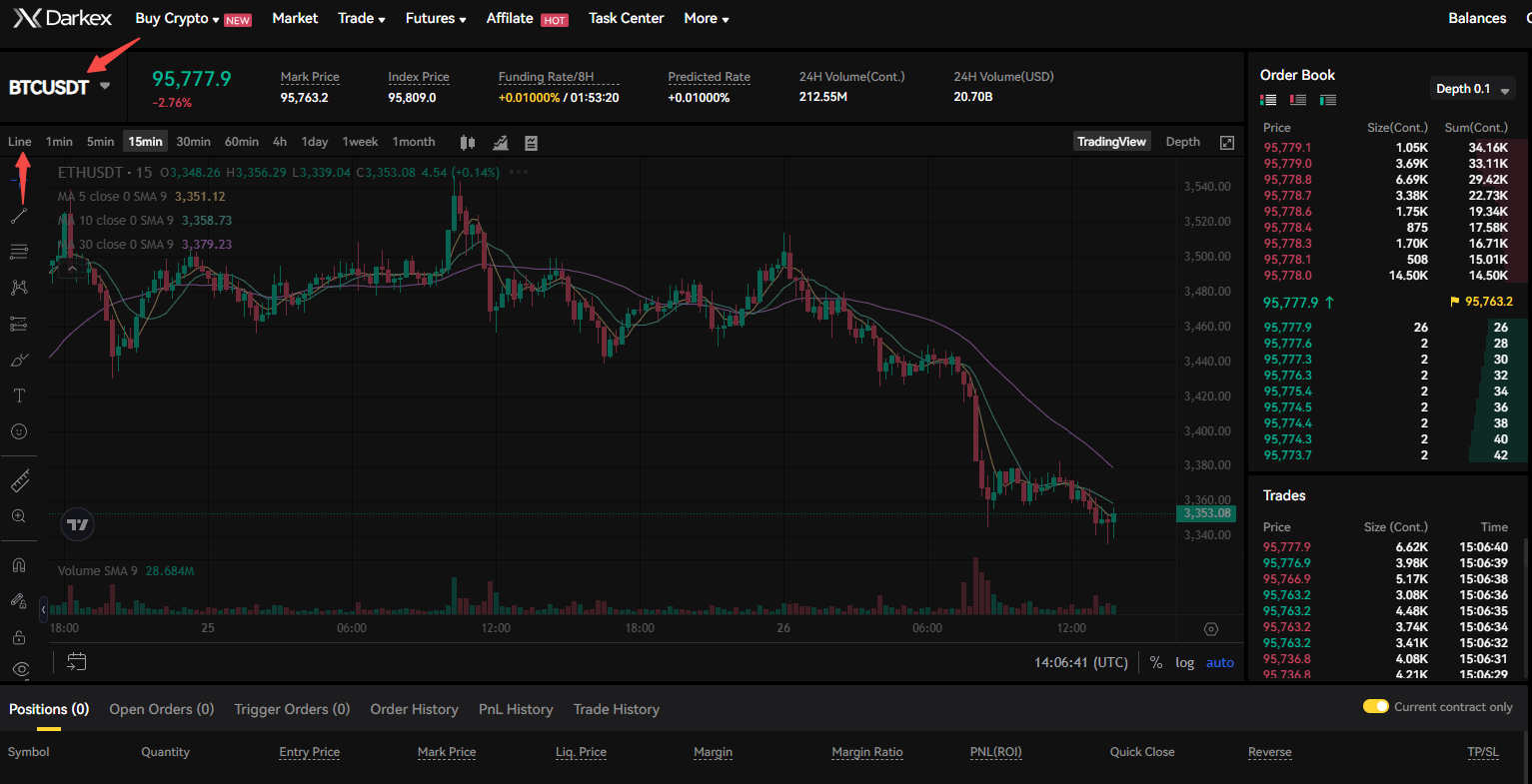Toggle stay in drawing mode
The width and height of the screenshot is (1532, 784).
(x=19, y=601)
